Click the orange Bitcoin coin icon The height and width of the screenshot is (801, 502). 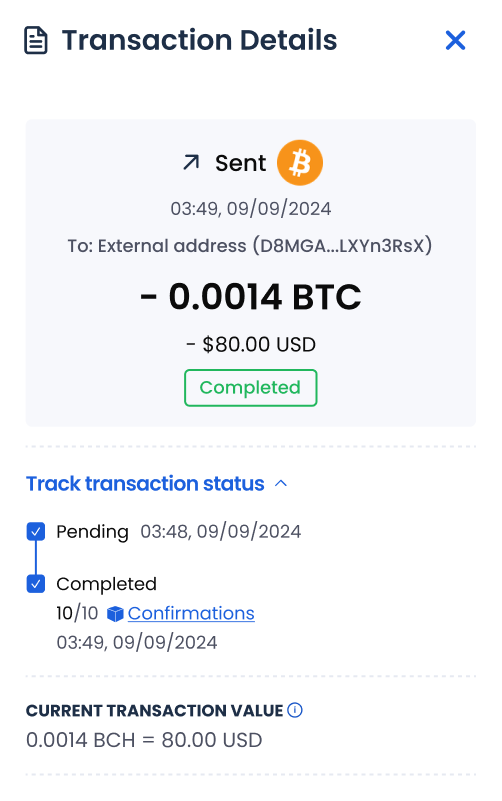click(300, 162)
